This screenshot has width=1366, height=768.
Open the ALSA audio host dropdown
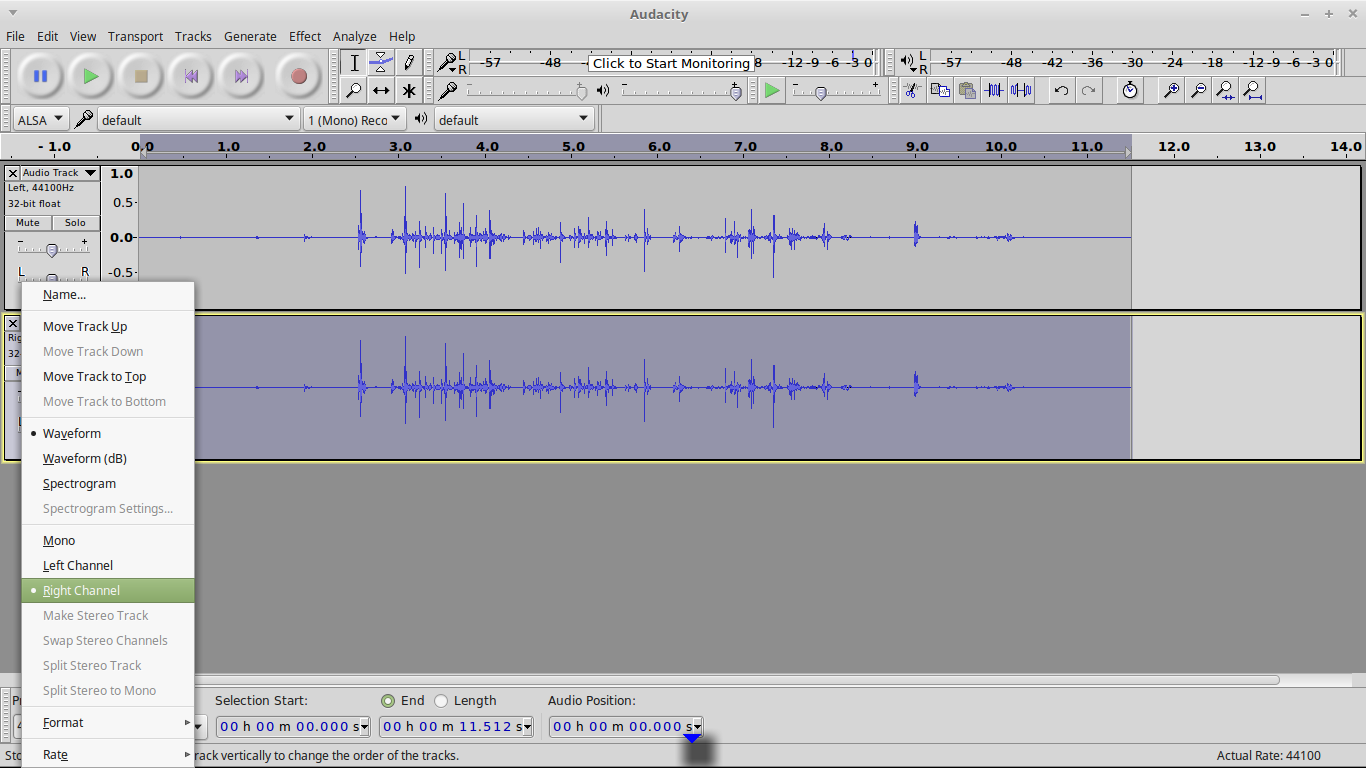pos(41,120)
